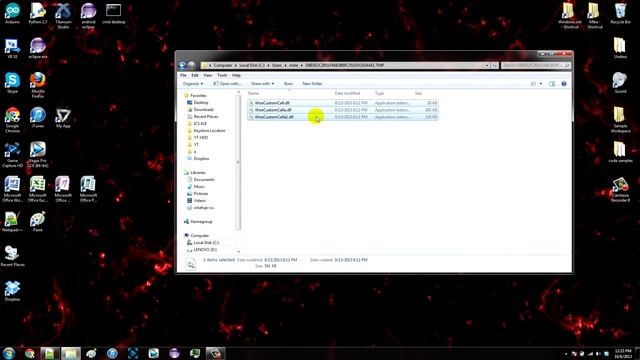
Task: Click Local Disk (C:) in the breadcrumb
Action: point(252,65)
